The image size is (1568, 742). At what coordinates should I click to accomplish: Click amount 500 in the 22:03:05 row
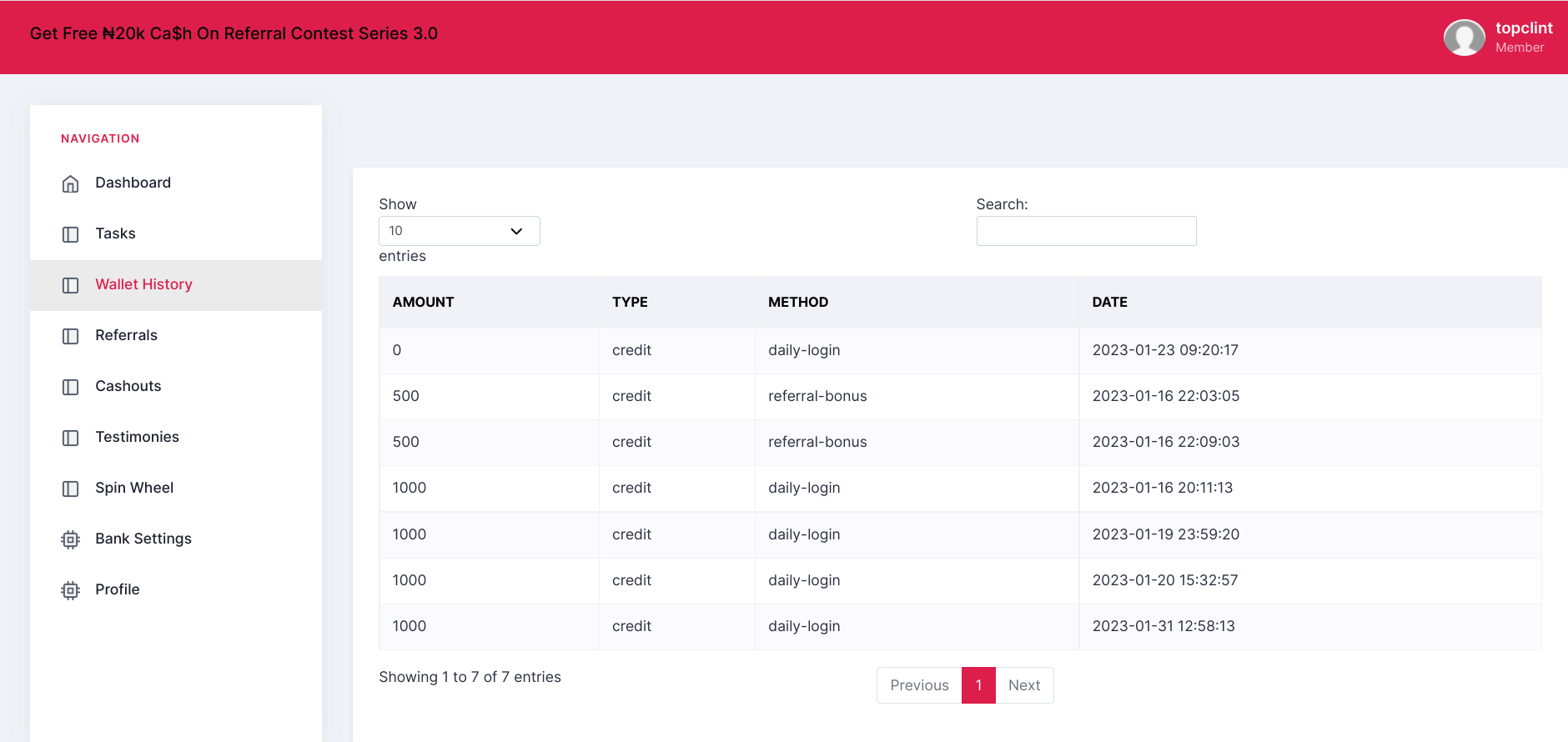click(x=406, y=396)
